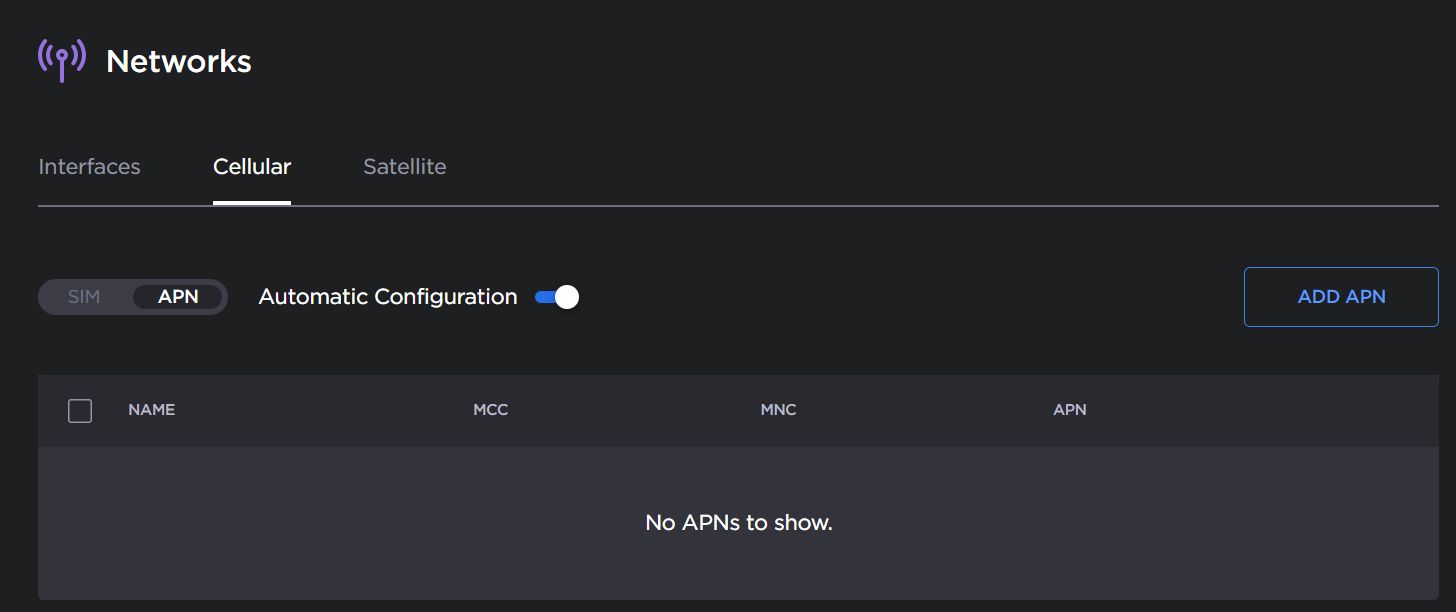1456x612 pixels.
Task: Sort the table by MNC column
Action: pos(778,410)
